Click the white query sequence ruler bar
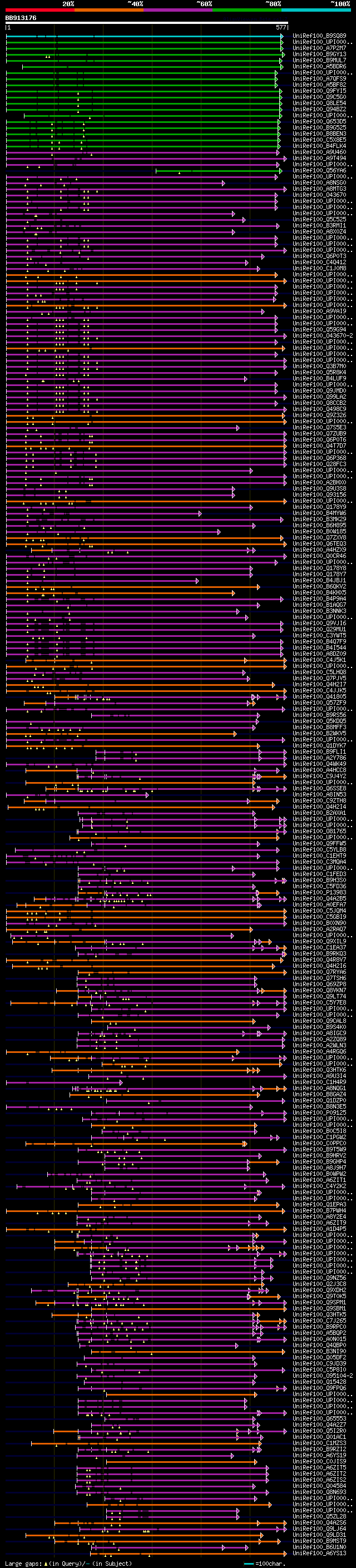Screen dimensions: 356x1568 [146, 23]
